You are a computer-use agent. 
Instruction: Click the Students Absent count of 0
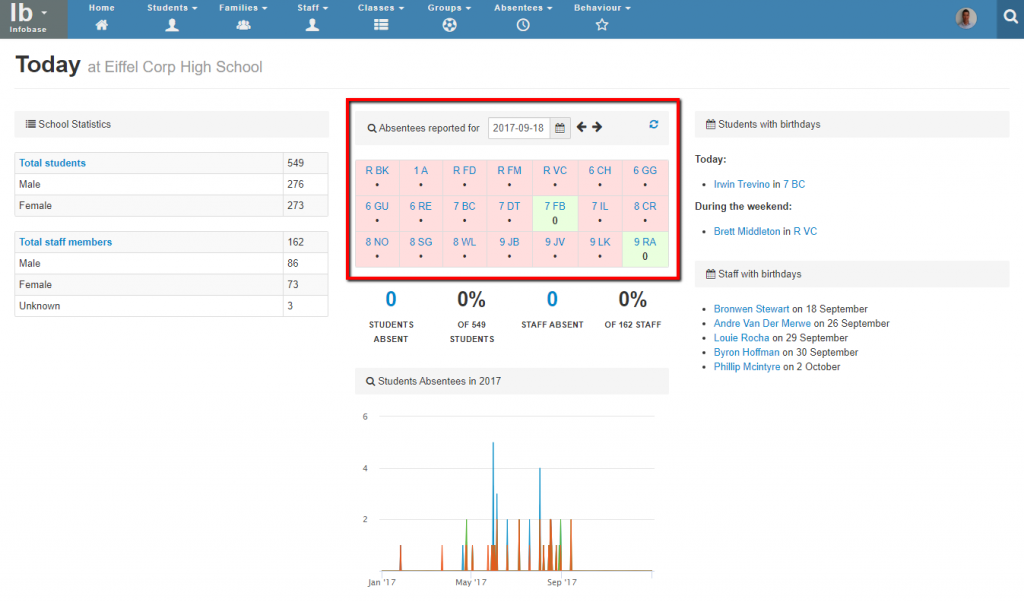point(391,299)
